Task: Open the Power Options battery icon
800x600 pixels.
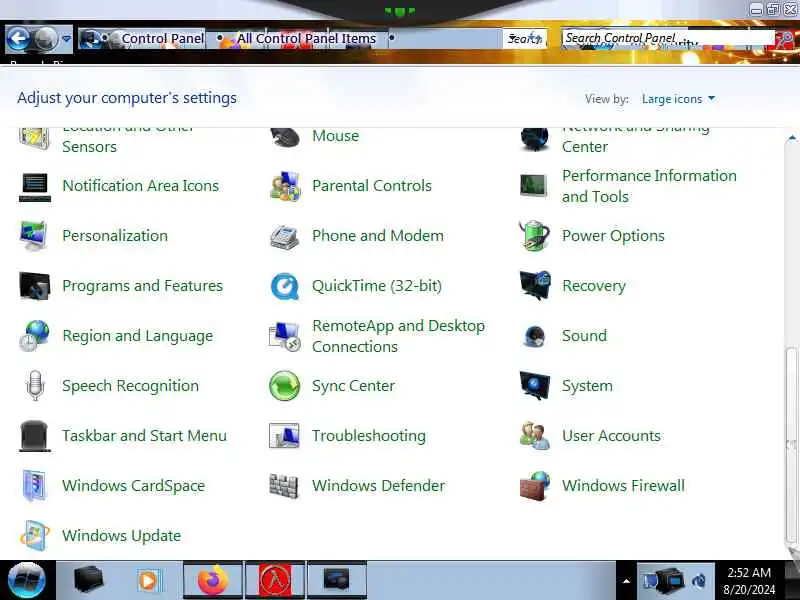Action: point(534,236)
